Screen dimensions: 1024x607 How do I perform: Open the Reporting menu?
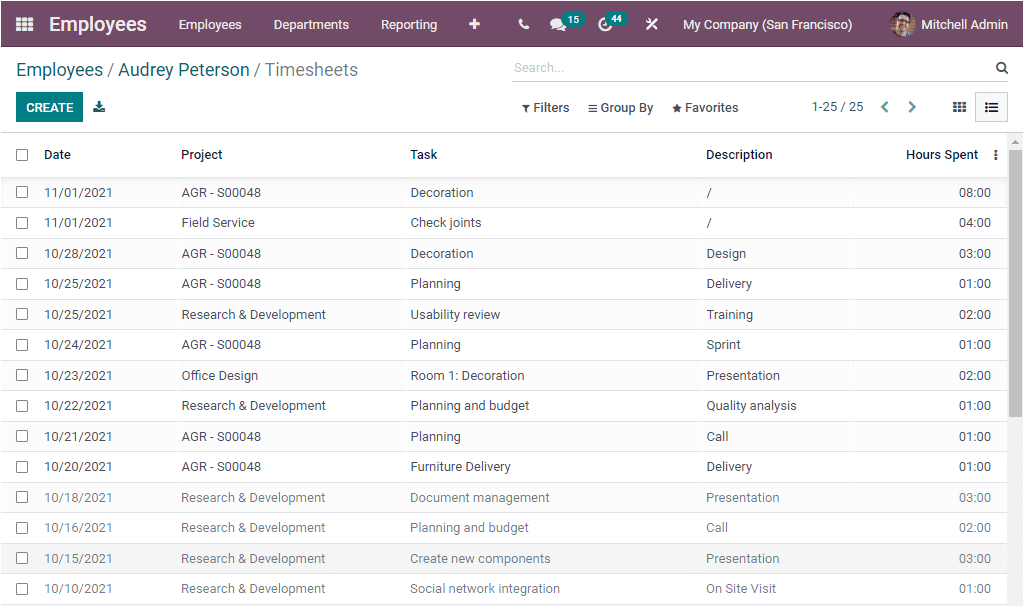click(x=409, y=24)
